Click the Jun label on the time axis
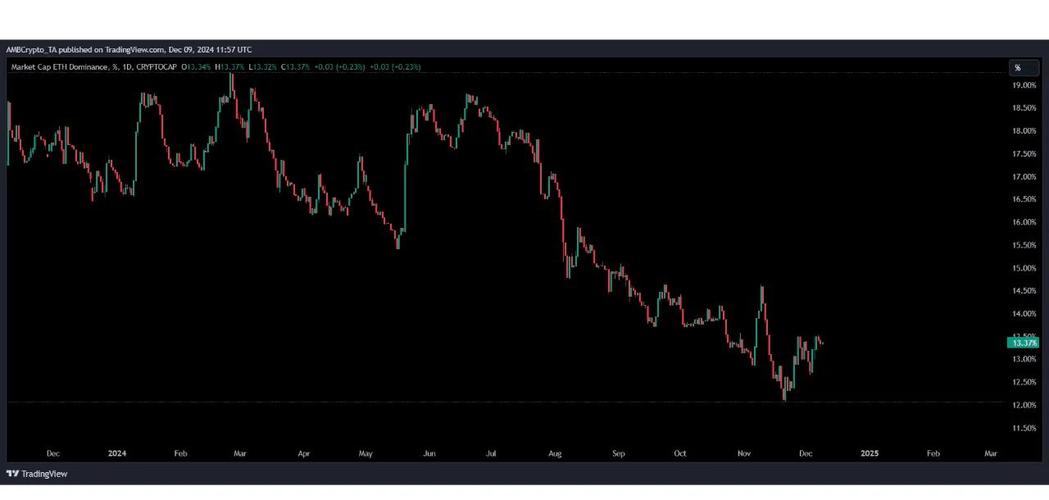1049x500 pixels. [x=429, y=453]
